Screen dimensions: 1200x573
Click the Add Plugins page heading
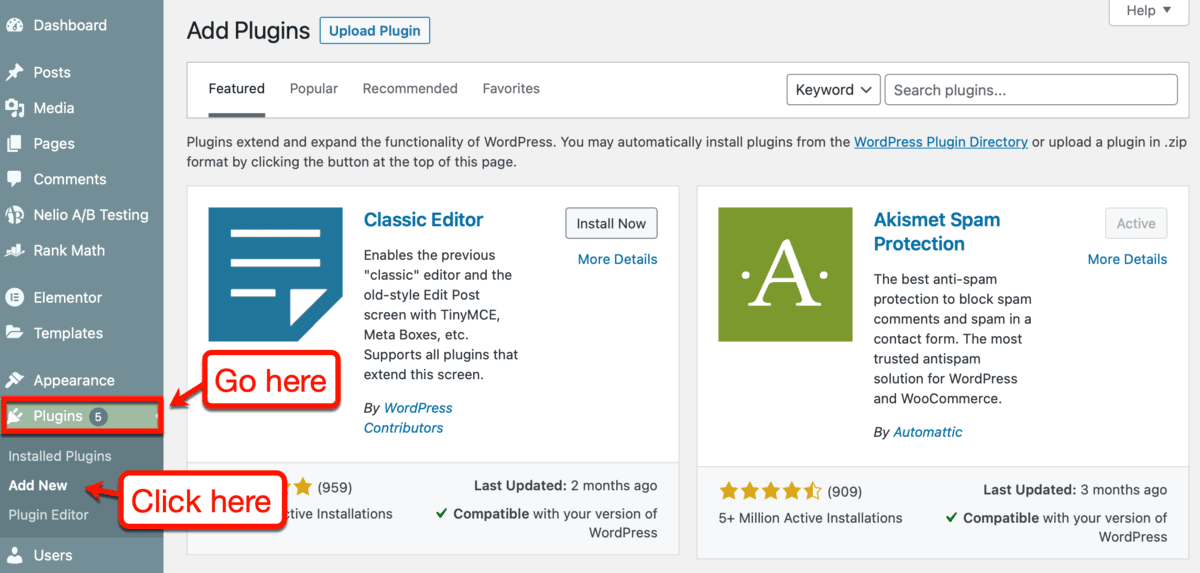[x=248, y=31]
